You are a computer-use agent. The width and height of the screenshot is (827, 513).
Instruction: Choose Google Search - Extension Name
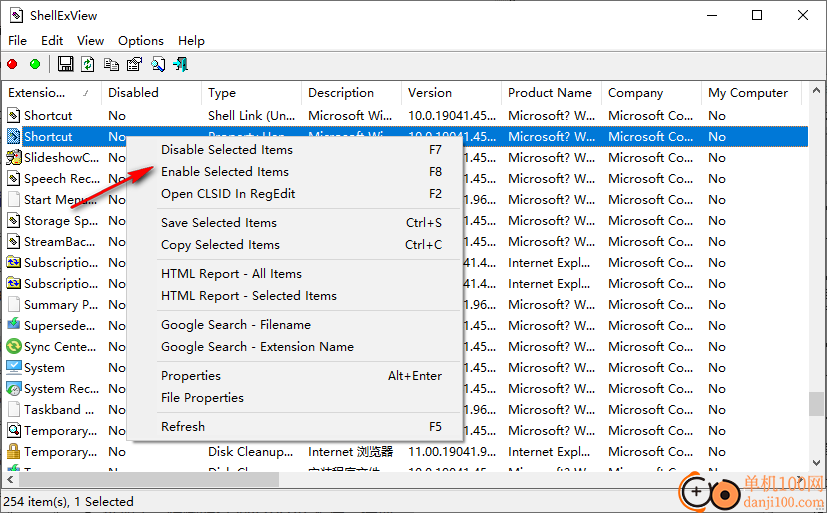pyautogui.click(x=295, y=347)
